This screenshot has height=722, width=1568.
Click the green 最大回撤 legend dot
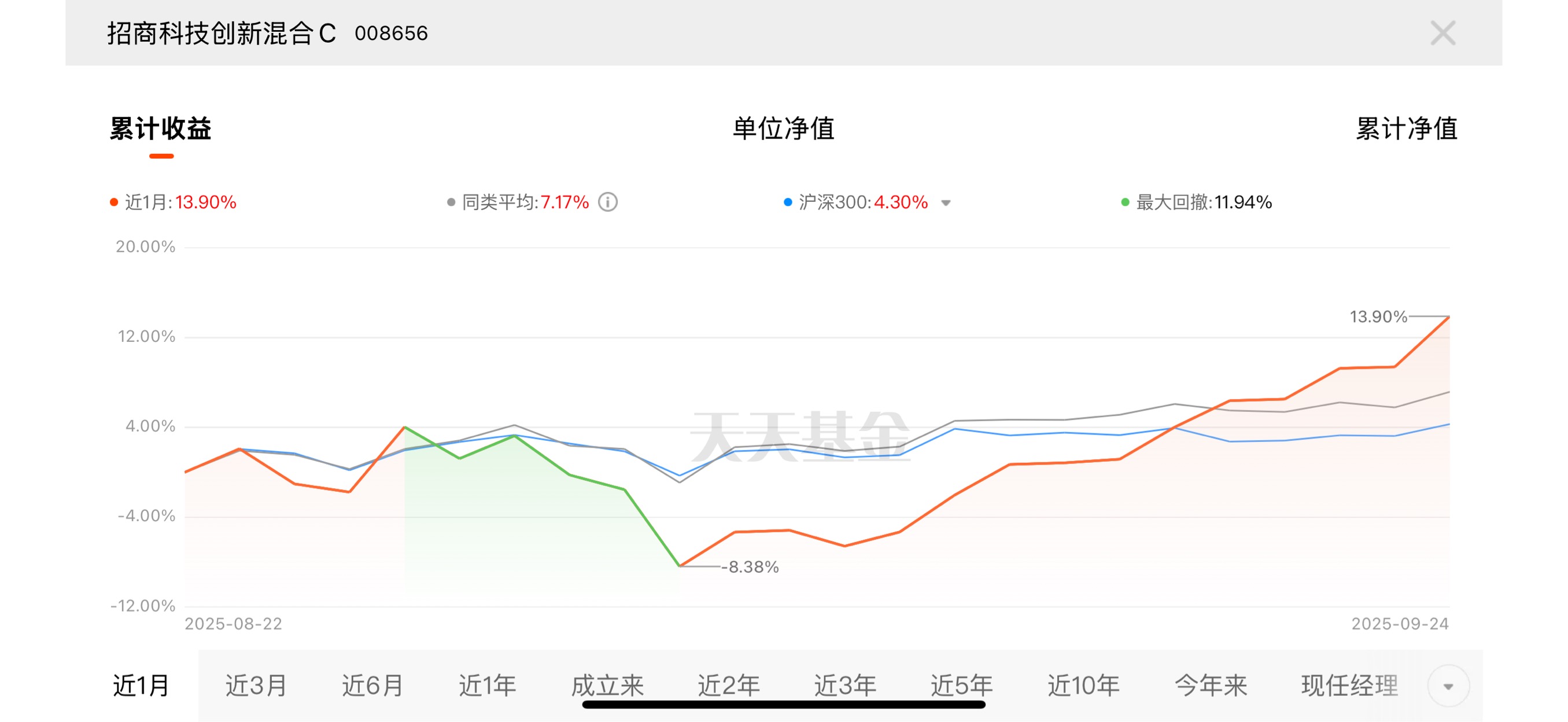(1125, 202)
